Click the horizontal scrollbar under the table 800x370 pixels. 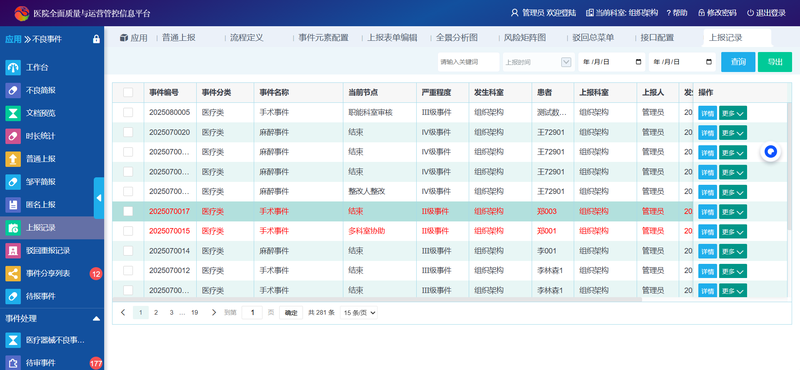377,300
